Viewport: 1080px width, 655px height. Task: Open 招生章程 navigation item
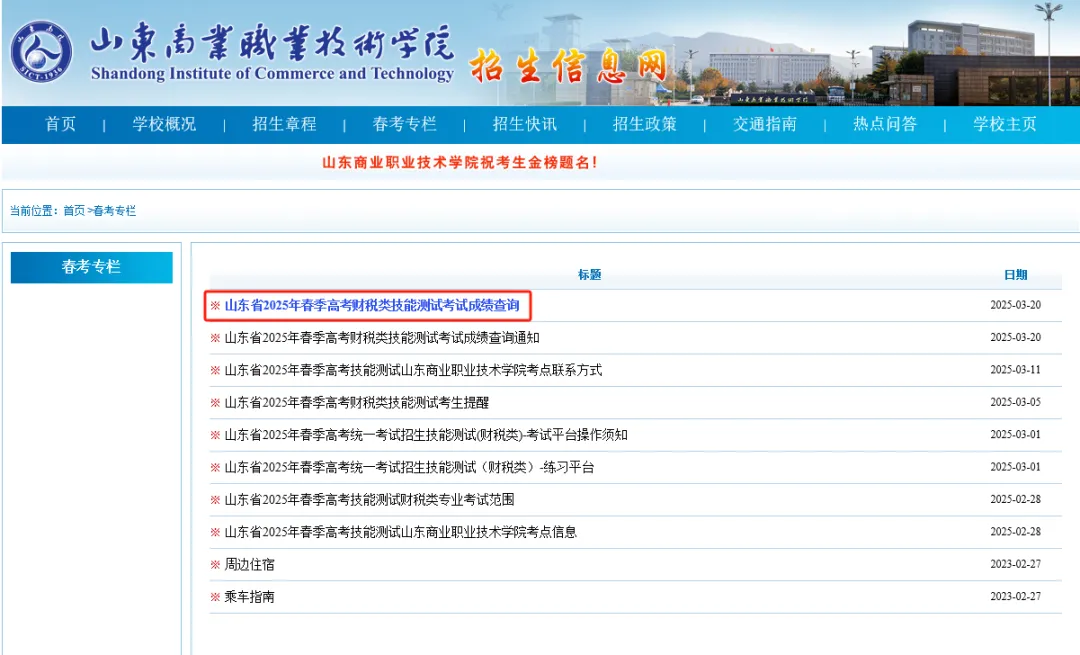[x=284, y=125]
